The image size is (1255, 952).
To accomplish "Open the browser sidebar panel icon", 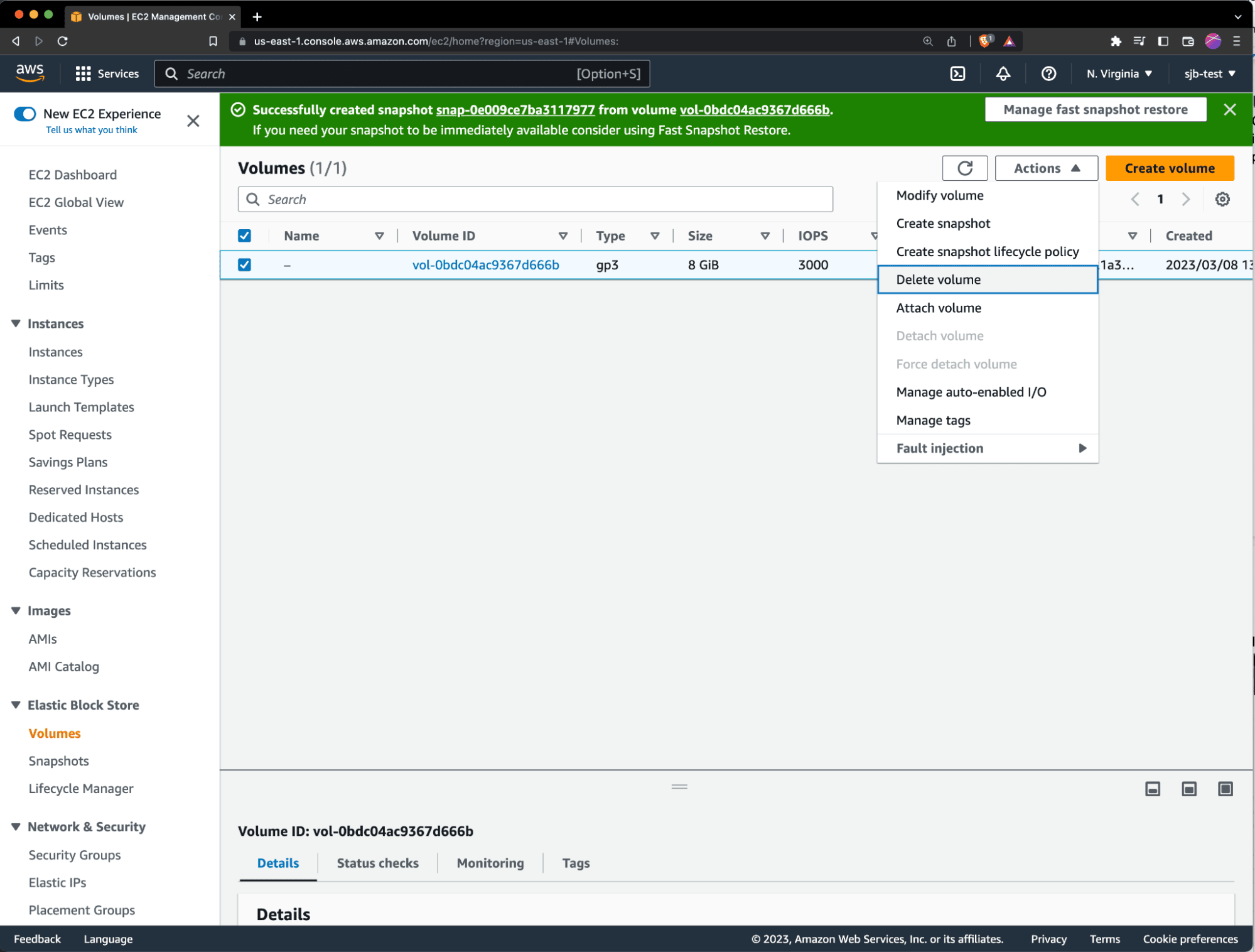I will point(1163,41).
